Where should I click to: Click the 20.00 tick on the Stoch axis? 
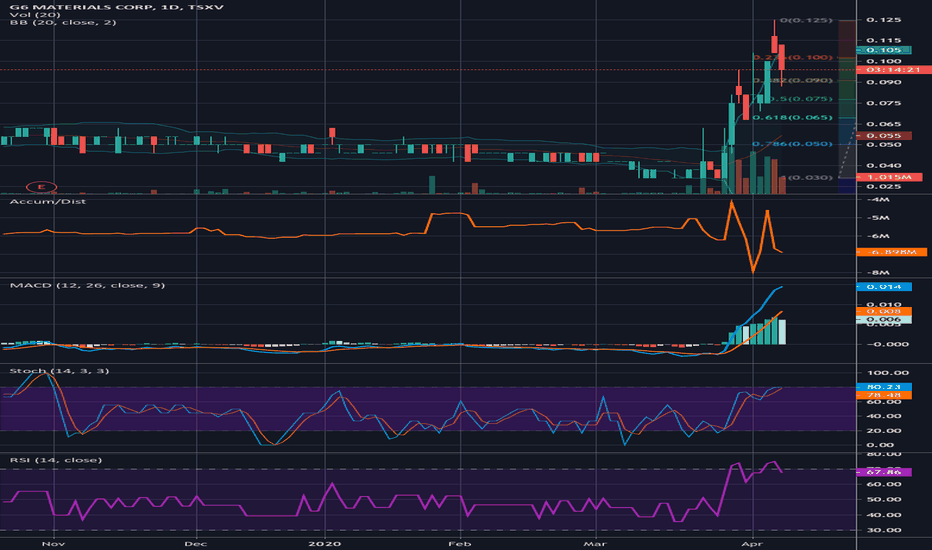884,430
